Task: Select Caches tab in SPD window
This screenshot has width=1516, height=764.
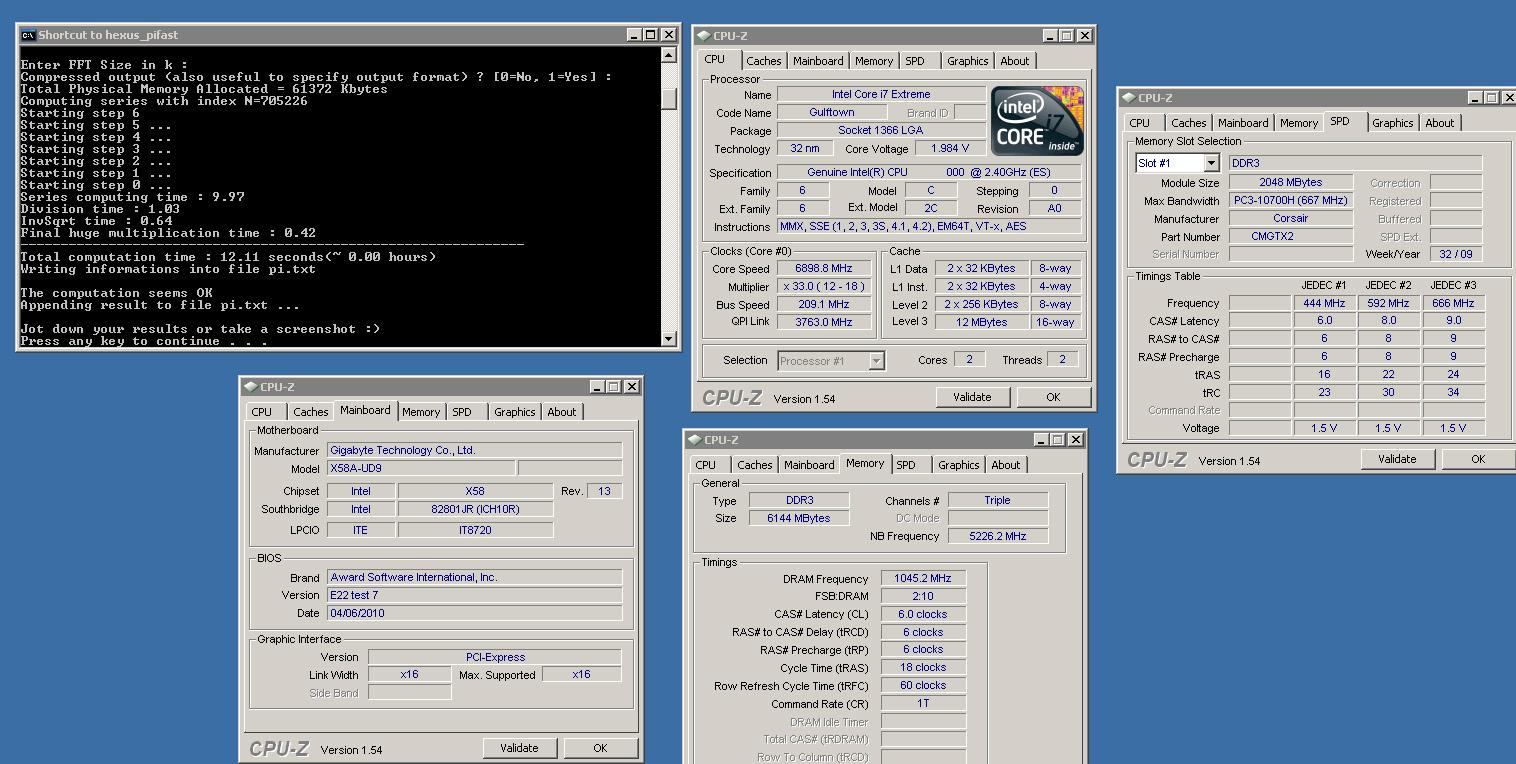Action: point(1188,123)
